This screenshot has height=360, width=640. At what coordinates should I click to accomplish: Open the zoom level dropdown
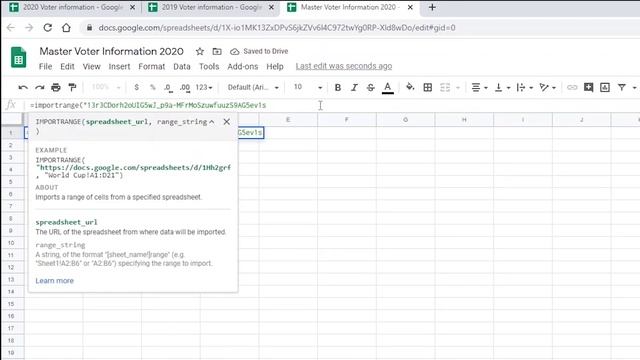[106, 87]
